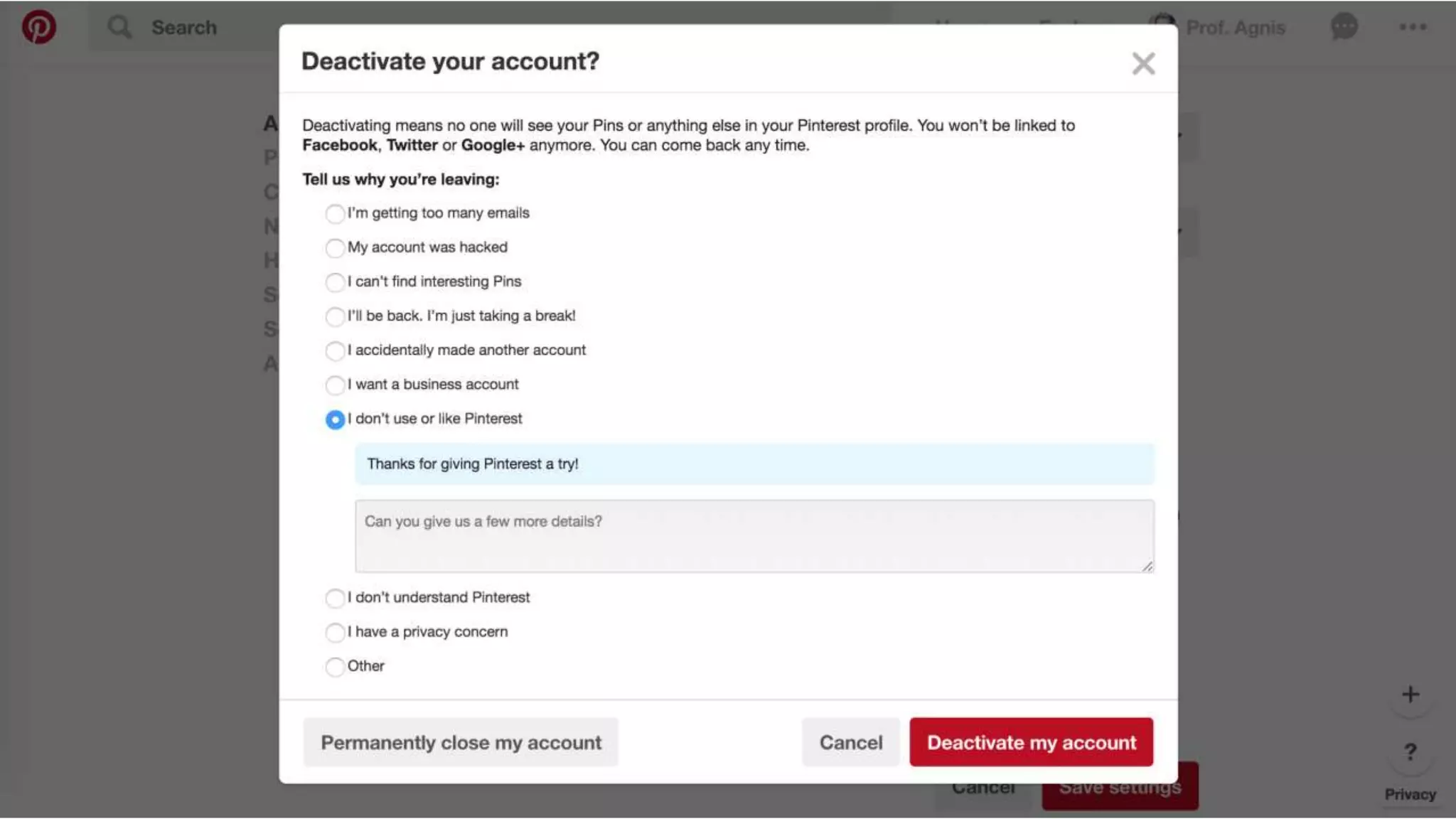The width and height of the screenshot is (1456, 819).
Task: Click the Pinterest logo icon
Action: pos(38,27)
